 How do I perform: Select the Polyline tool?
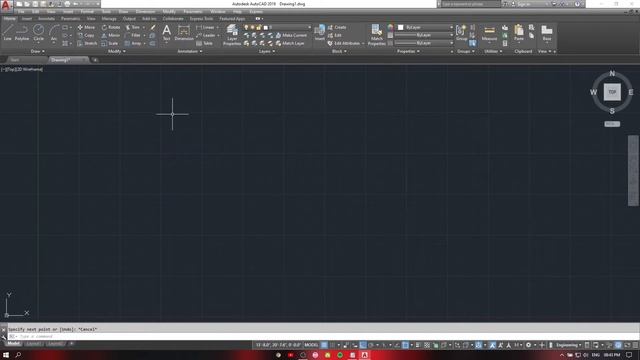pos(22,32)
